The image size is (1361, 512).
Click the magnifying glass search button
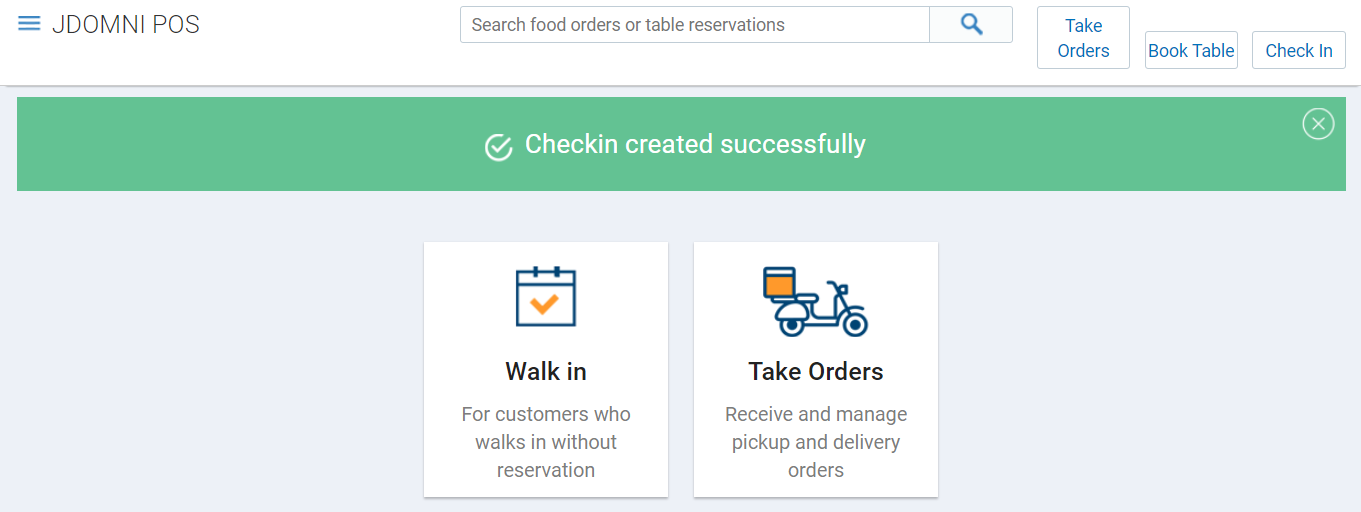[x=971, y=25]
